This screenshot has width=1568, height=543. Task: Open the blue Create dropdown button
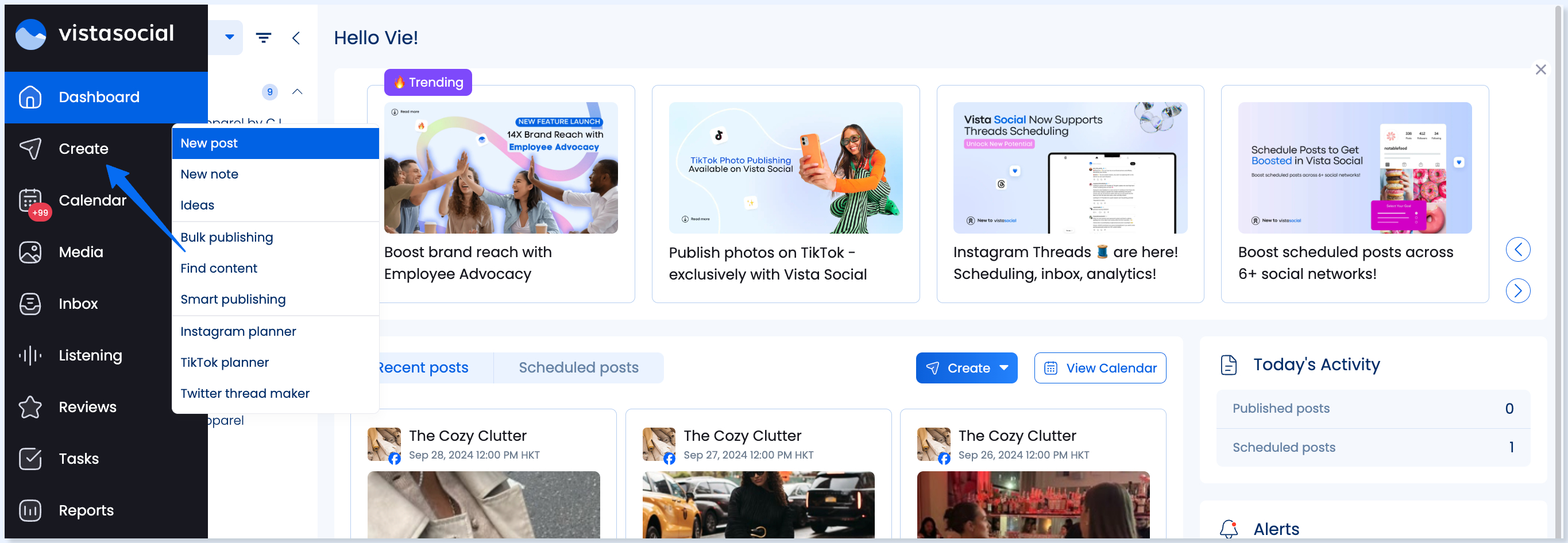coord(966,368)
